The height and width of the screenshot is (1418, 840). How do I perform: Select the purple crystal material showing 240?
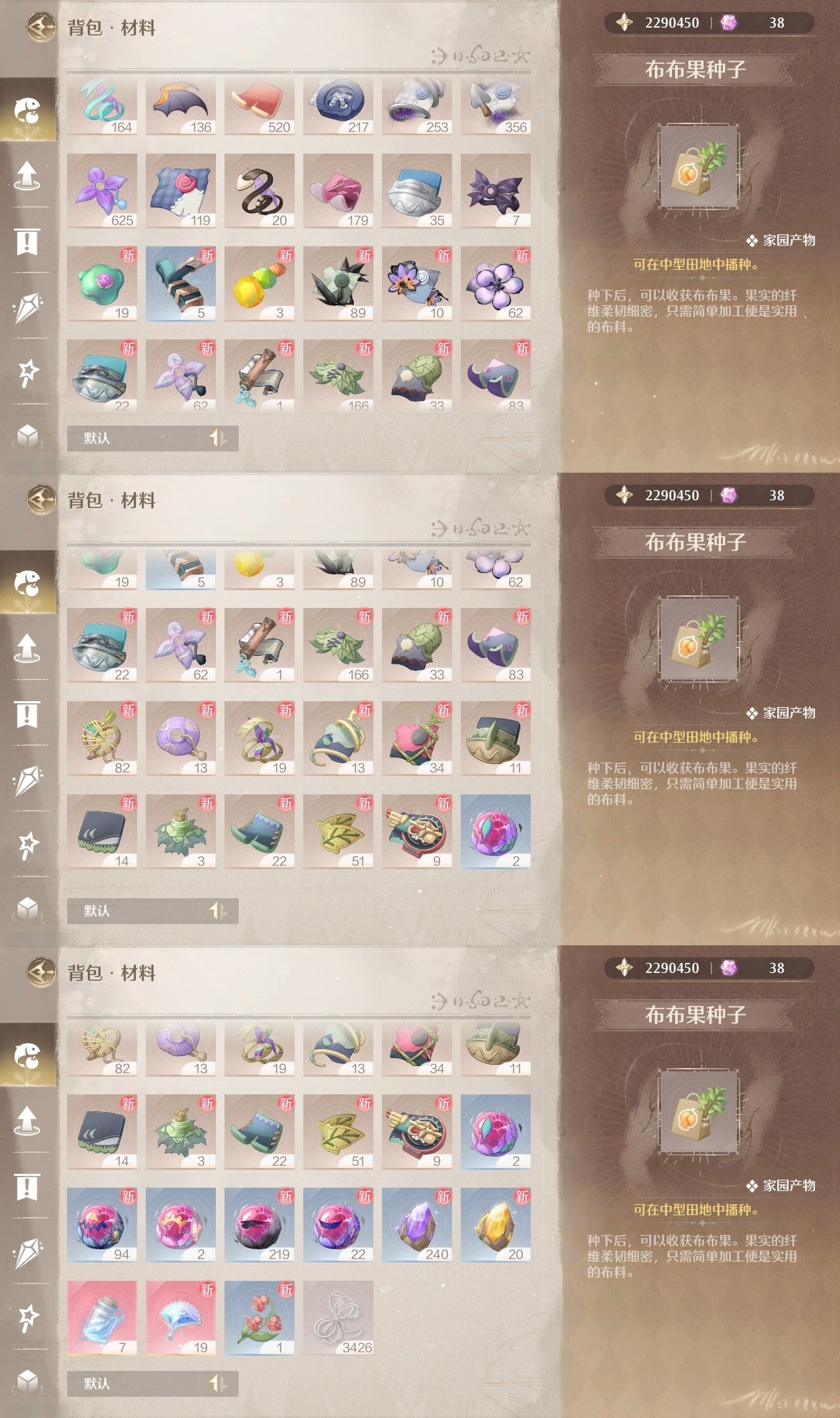(417, 1225)
